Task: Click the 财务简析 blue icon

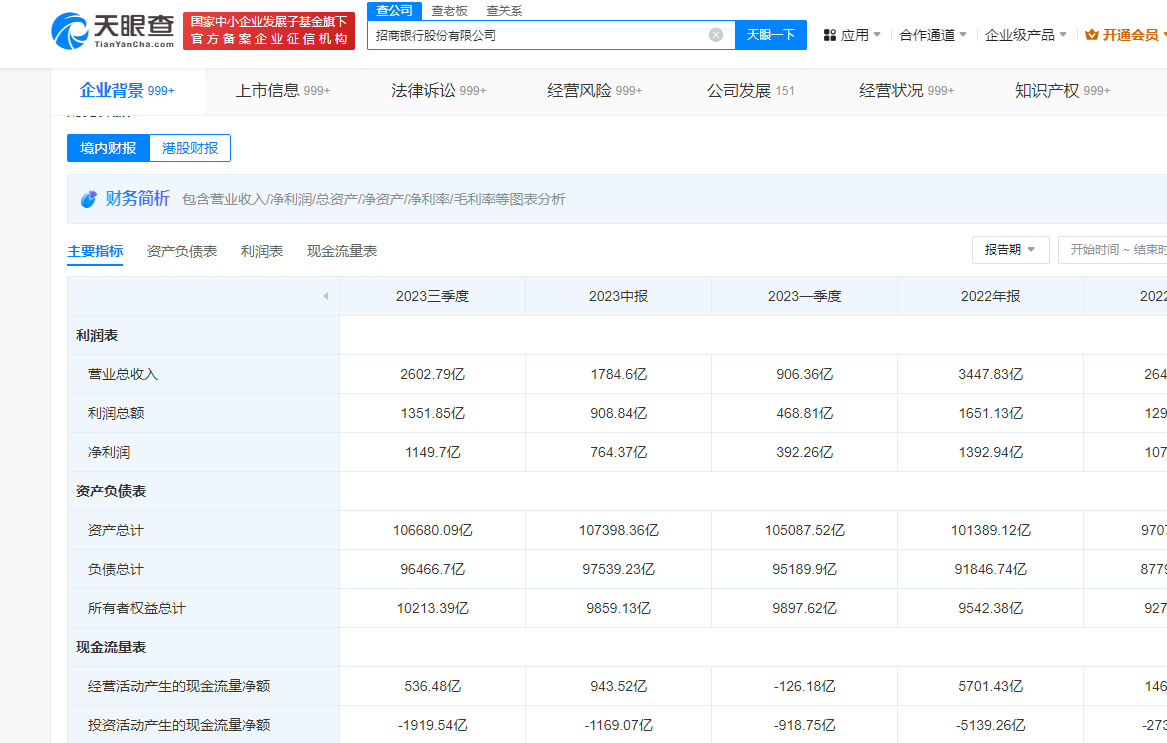Action: pyautogui.click(x=89, y=199)
